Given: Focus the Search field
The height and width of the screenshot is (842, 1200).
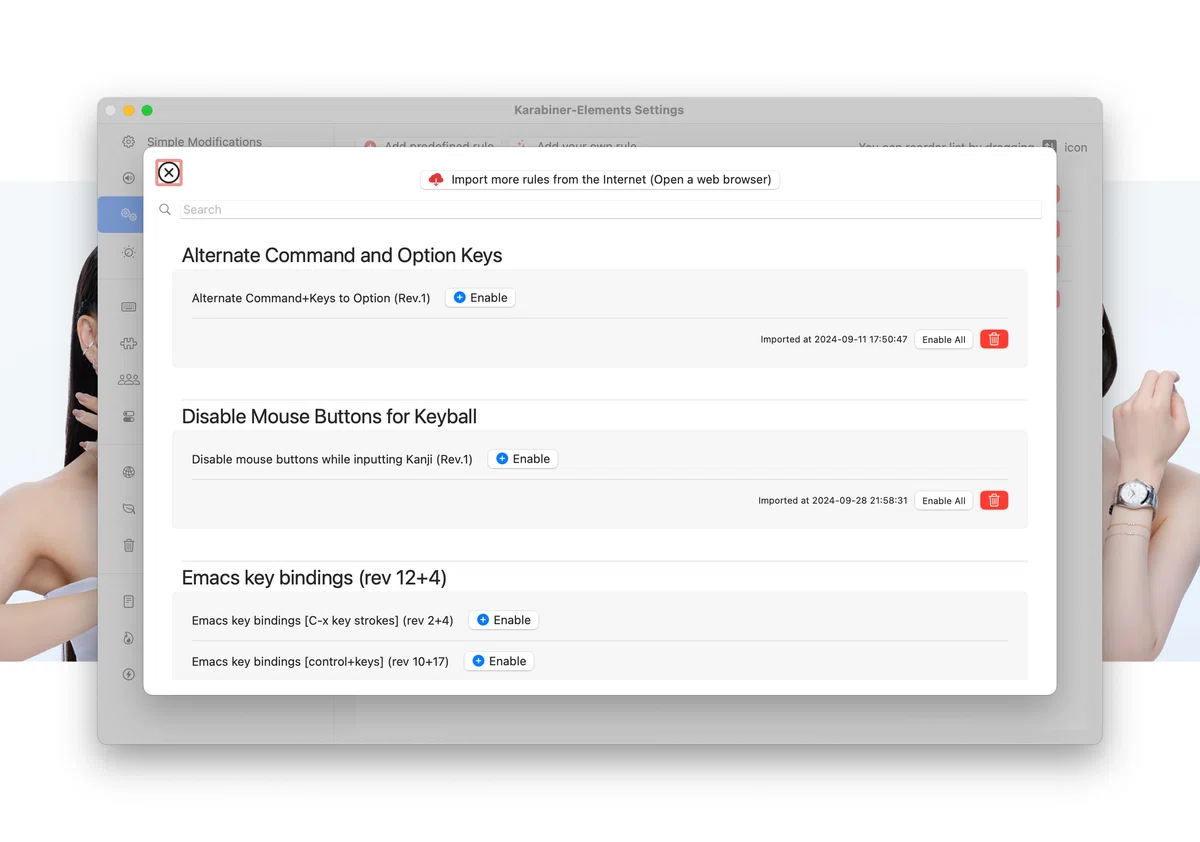Looking at the screenshot, I should 611,210.
